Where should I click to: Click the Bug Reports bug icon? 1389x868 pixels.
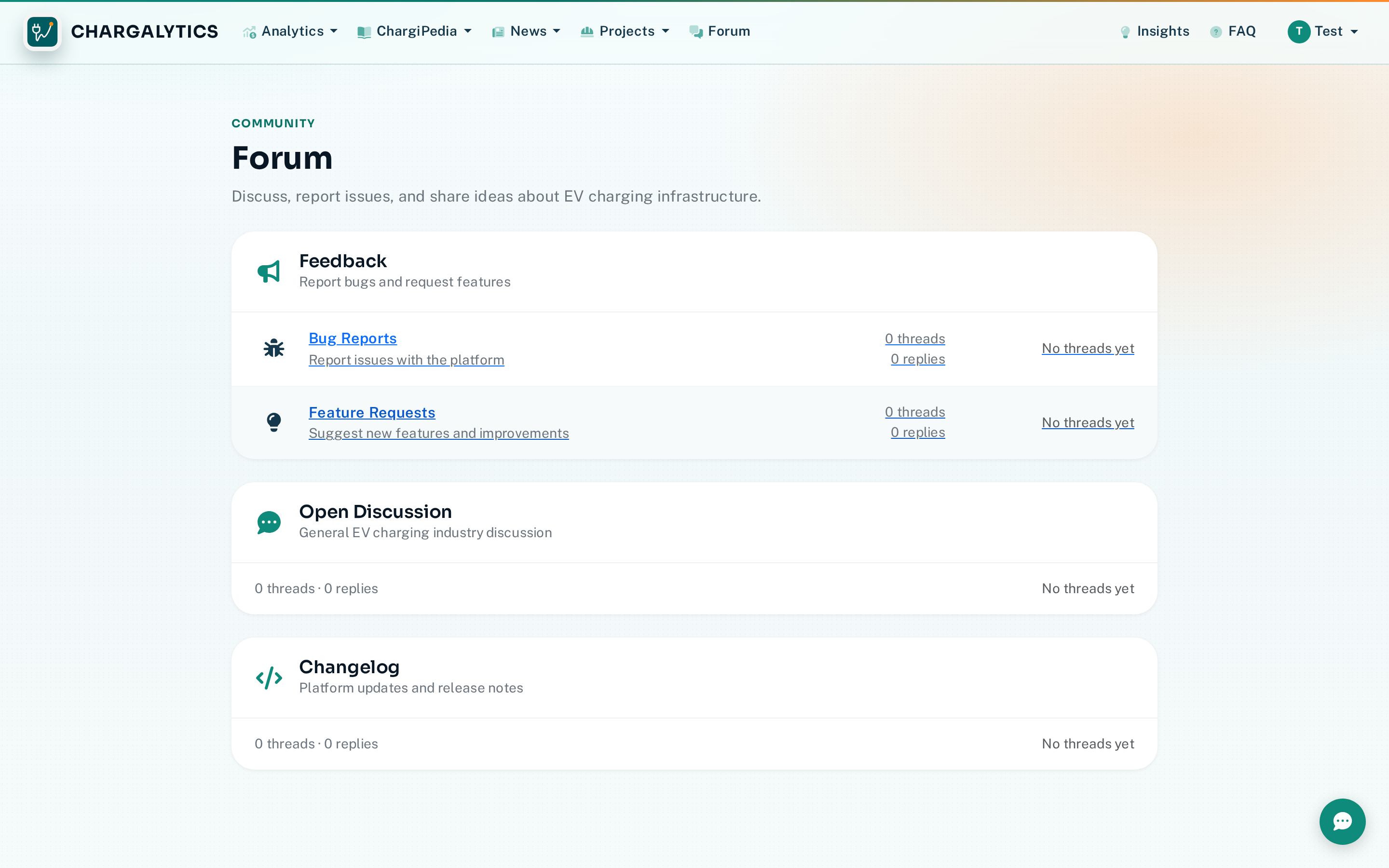[274, 348]
